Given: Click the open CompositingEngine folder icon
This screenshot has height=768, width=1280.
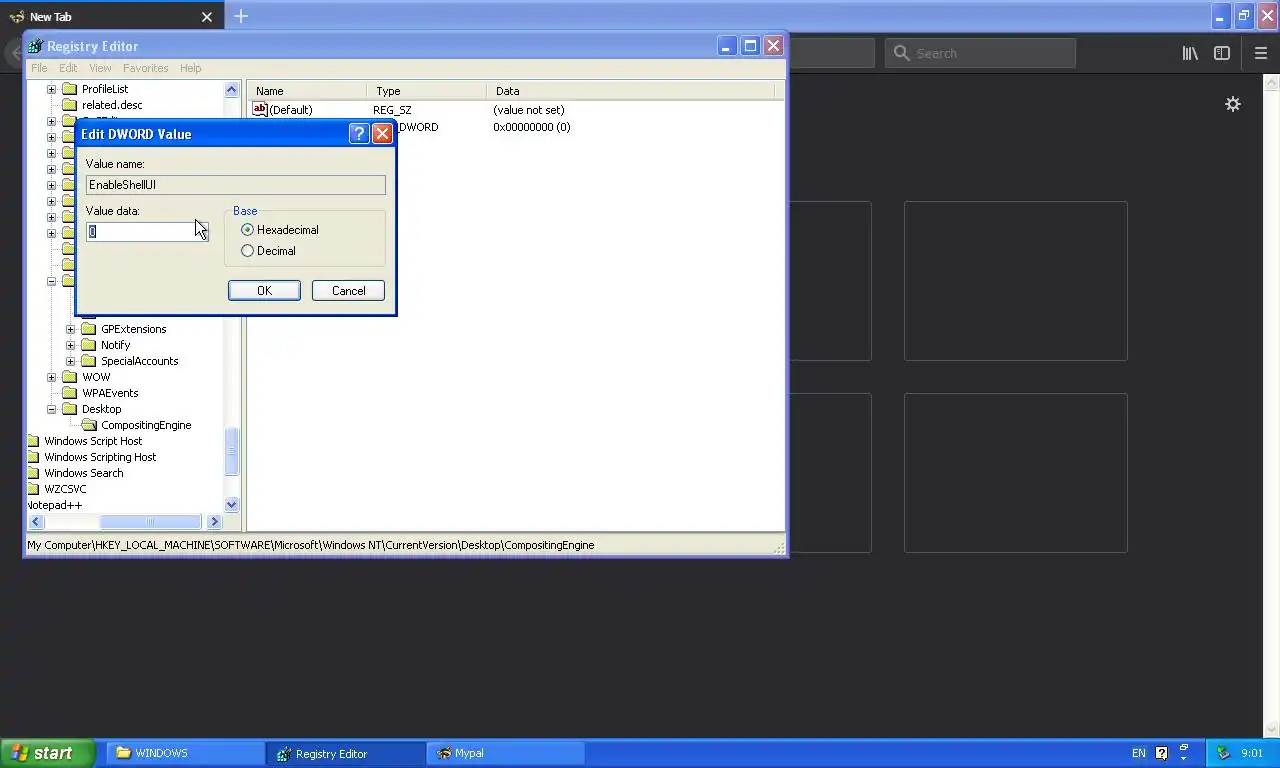Looking at the screenshot, I should click(x=88, y=425).
